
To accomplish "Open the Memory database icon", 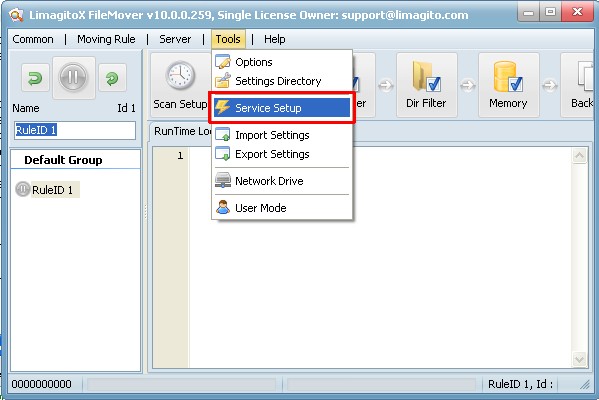I will point(508,78).
